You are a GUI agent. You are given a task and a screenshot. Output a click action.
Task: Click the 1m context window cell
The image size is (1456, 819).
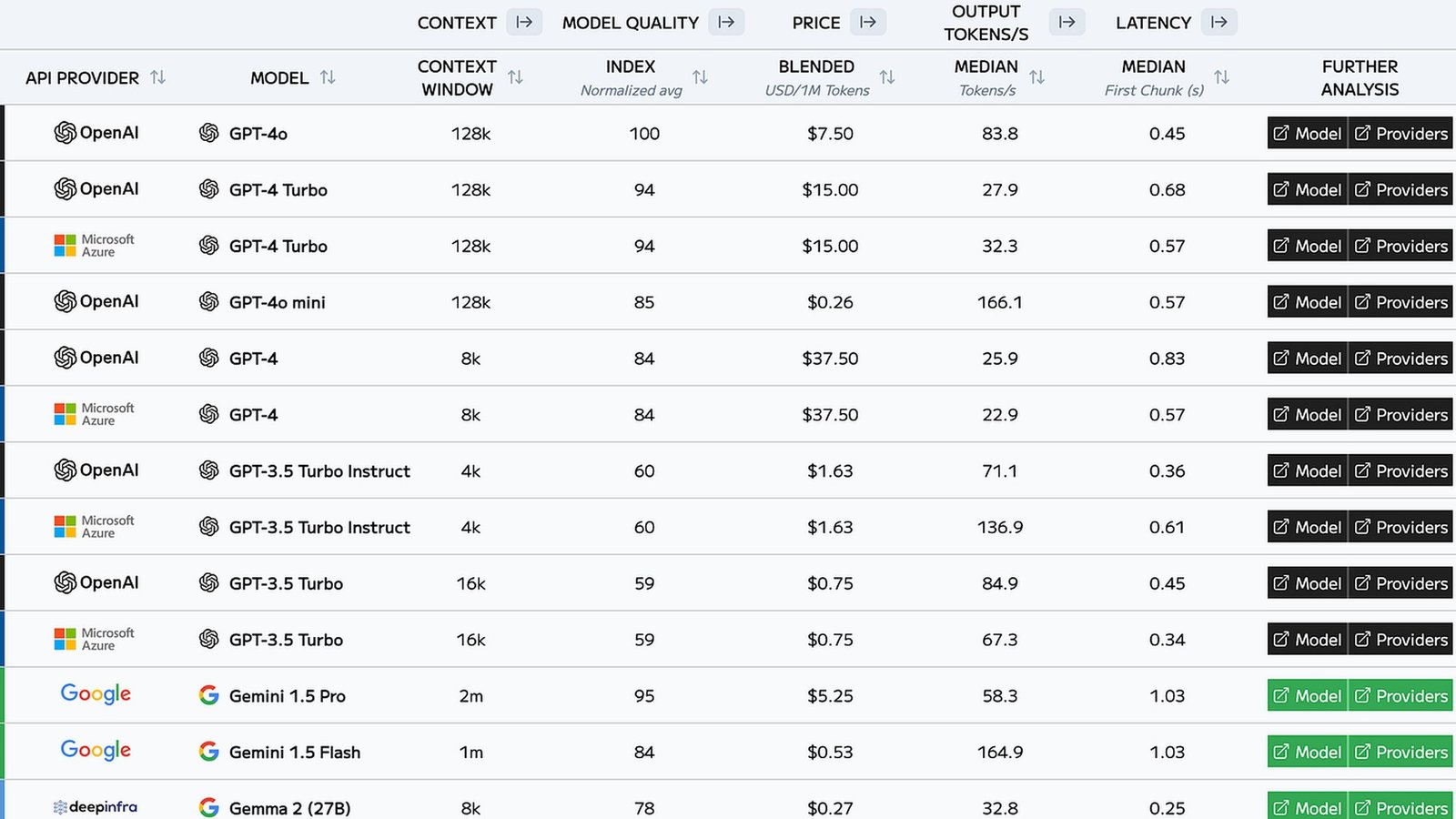[471, 753]
